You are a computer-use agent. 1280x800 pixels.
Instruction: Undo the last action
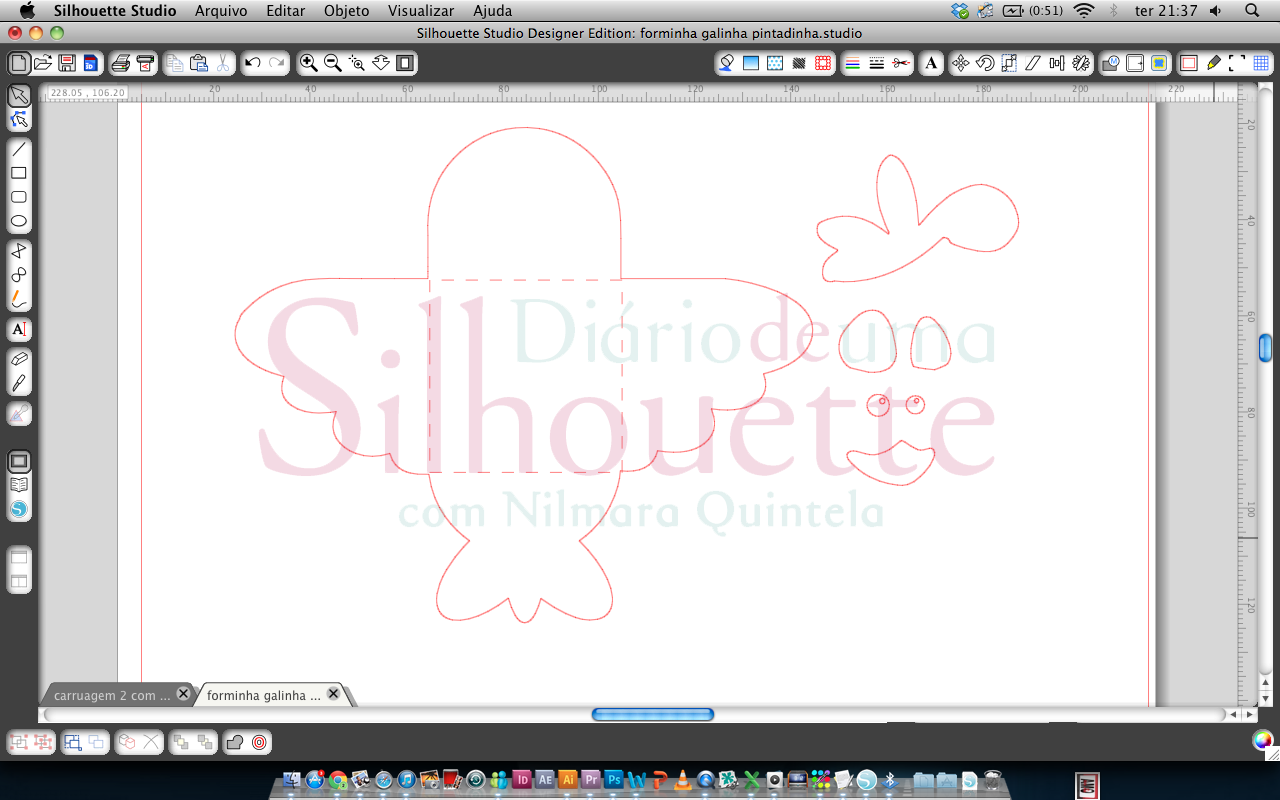pos(253,63)
